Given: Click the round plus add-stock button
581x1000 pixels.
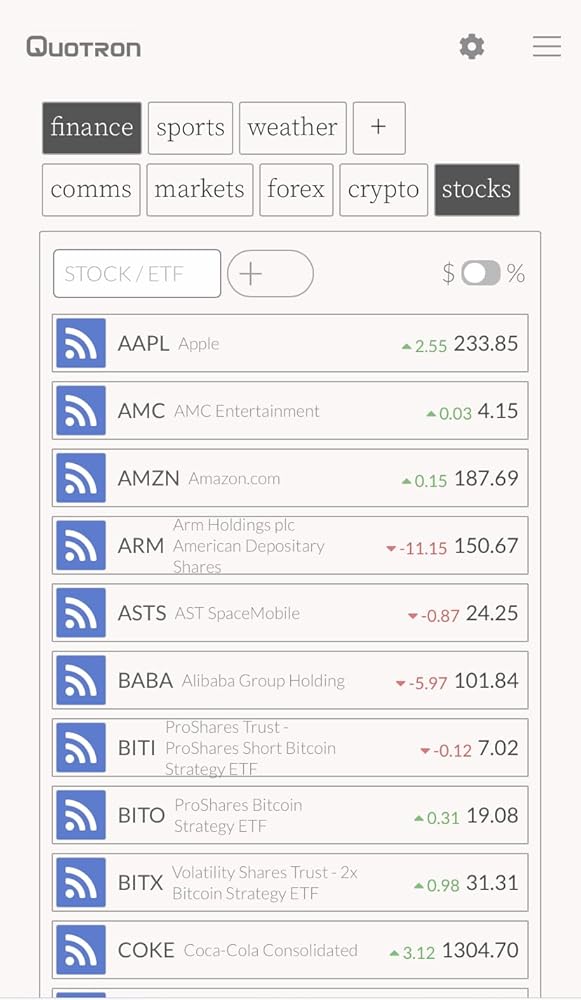Looking at the screenshot, I should pos(270,274).
